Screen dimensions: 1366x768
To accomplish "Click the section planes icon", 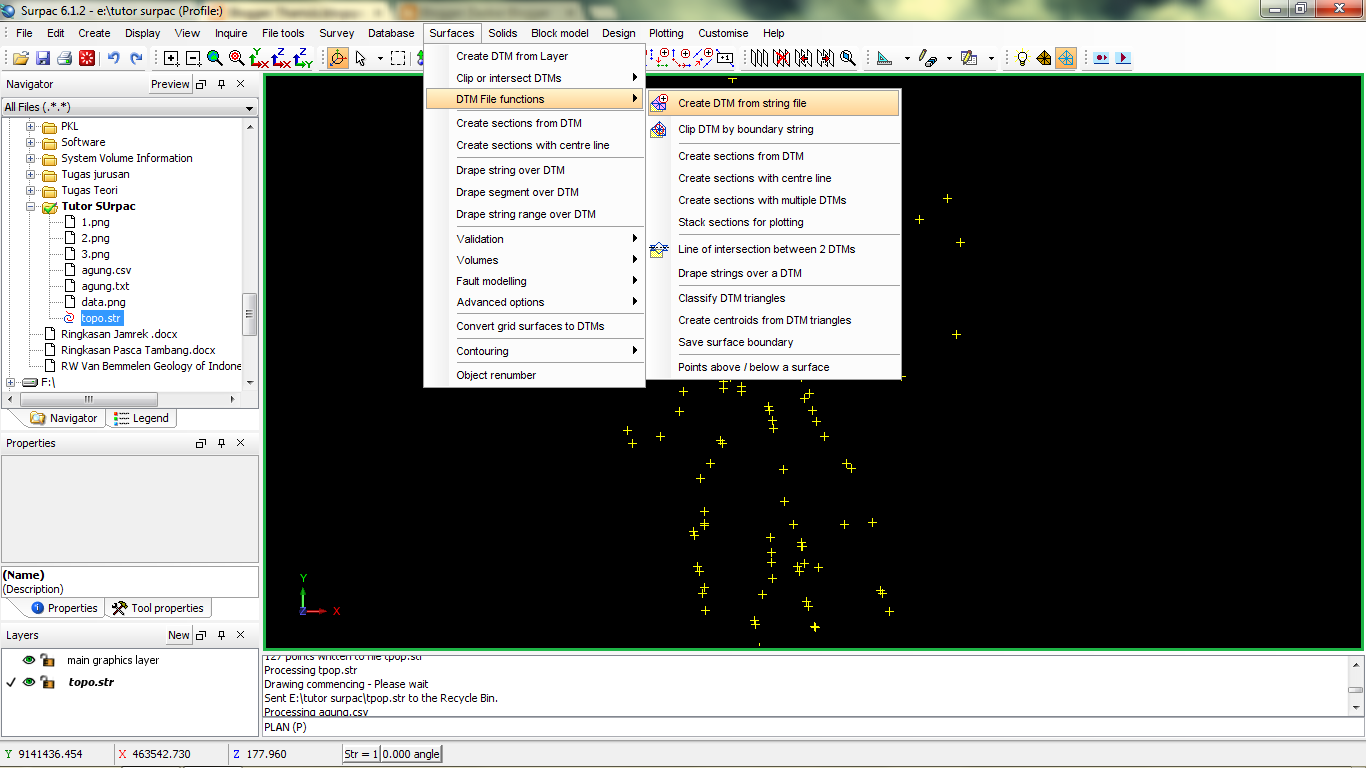I will 760,58.
